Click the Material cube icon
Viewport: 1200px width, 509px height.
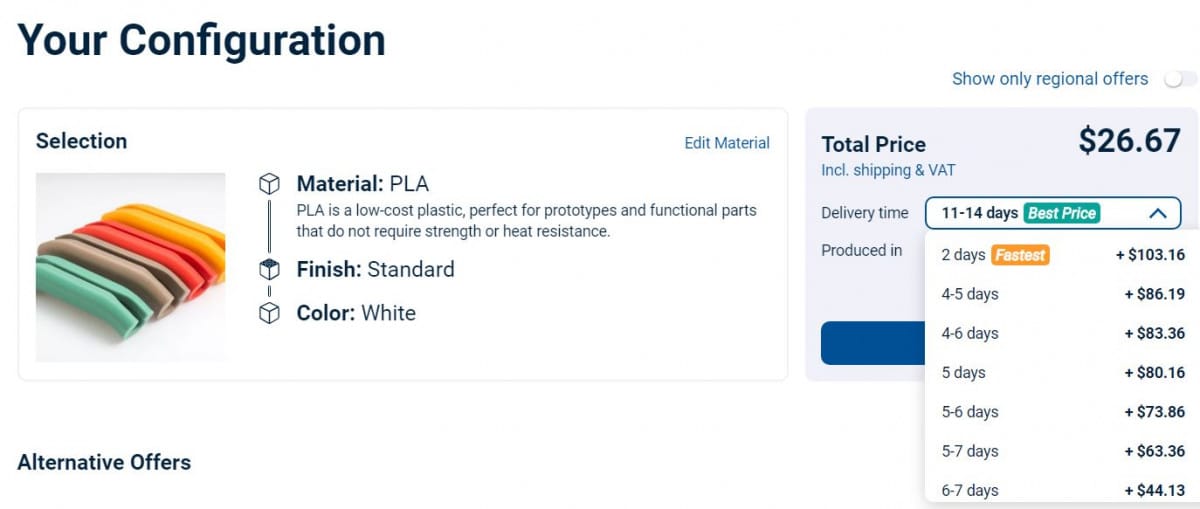pyautogui.click(x=268, y=184)
